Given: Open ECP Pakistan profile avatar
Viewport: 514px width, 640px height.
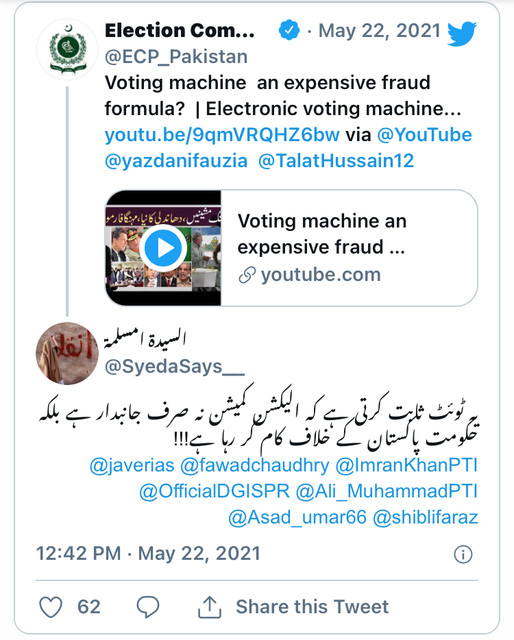Looking at the screenshot, I should 68,49.
